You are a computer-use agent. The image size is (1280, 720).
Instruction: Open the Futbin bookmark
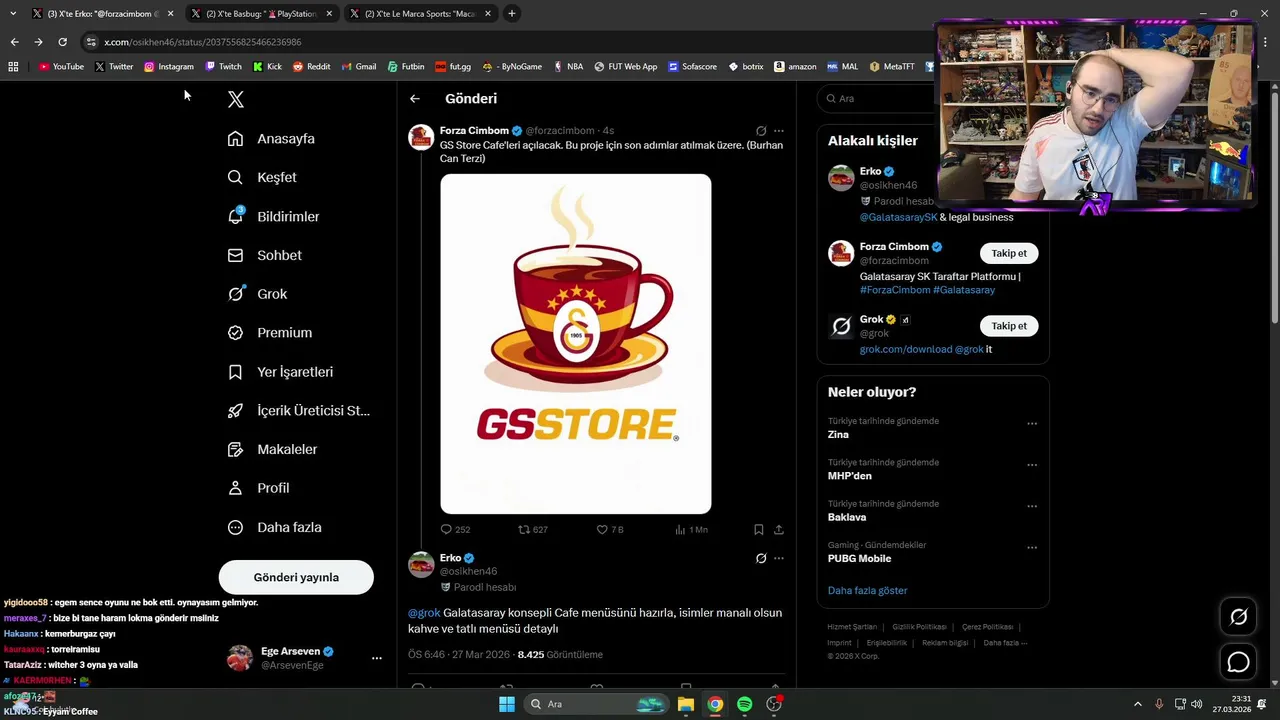405,66
